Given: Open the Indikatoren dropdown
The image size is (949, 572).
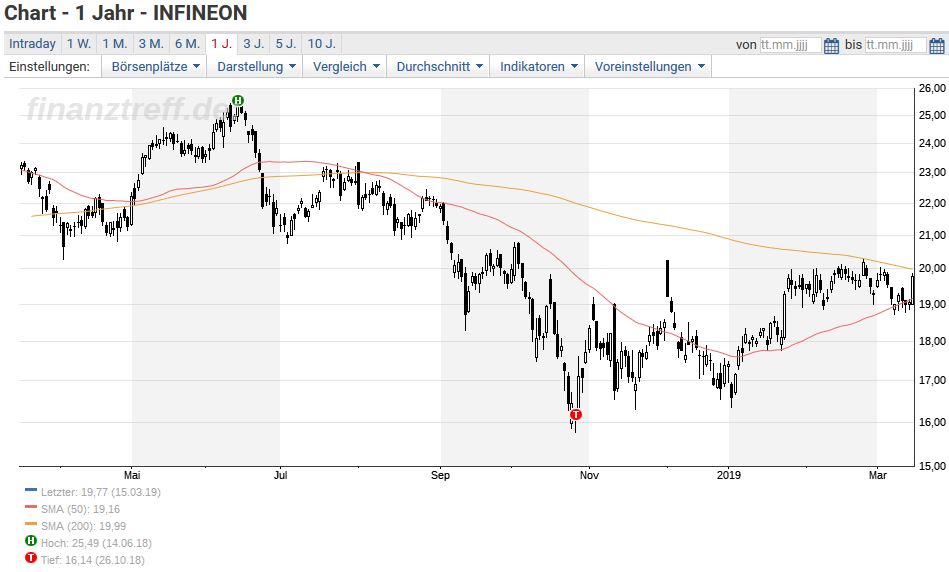Looking at the screenshot, I should 537,67.
